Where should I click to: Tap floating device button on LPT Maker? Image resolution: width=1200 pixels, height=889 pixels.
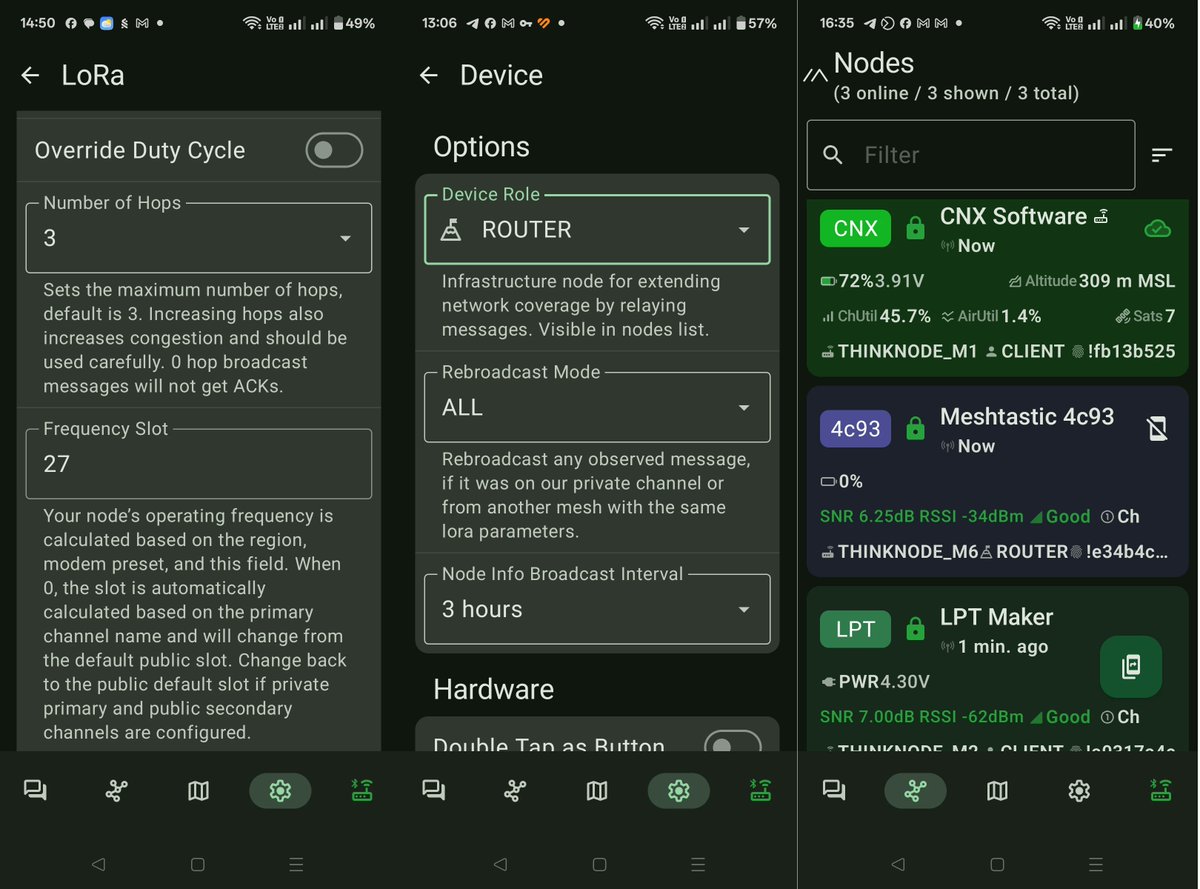(x=1131, y=667)
